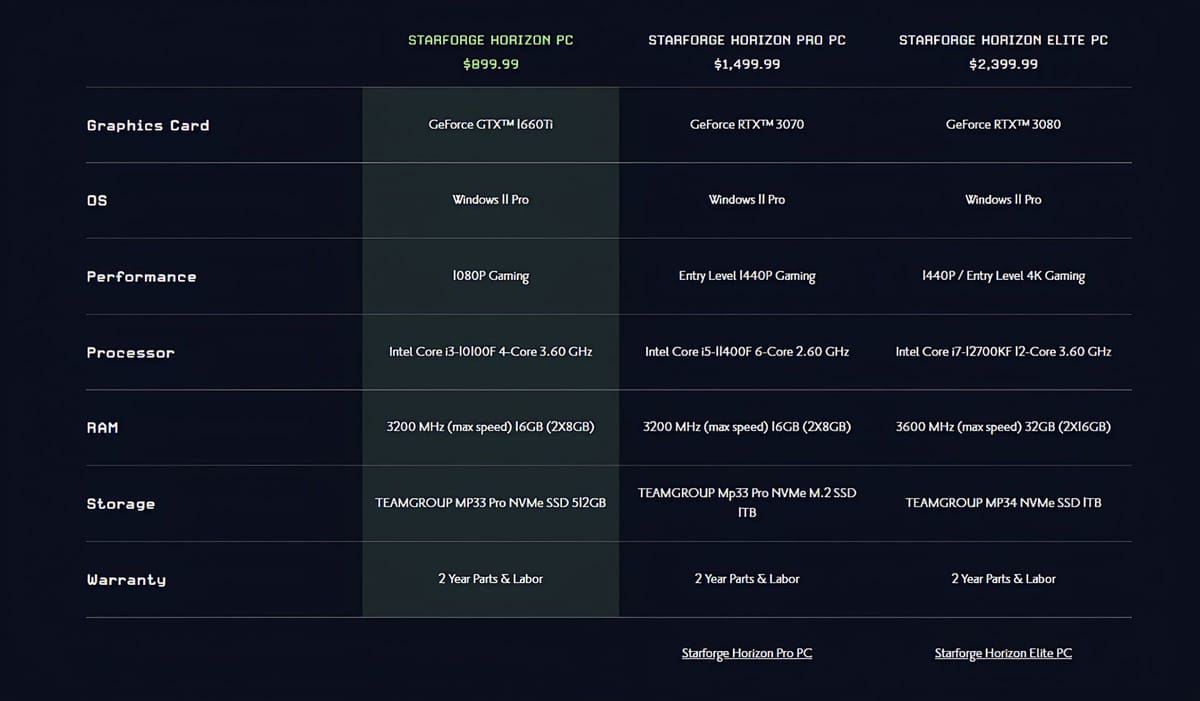Click the $2,399.99 price
Viewport: 1200px width, 701px height.
click(x=1003, y=64)
